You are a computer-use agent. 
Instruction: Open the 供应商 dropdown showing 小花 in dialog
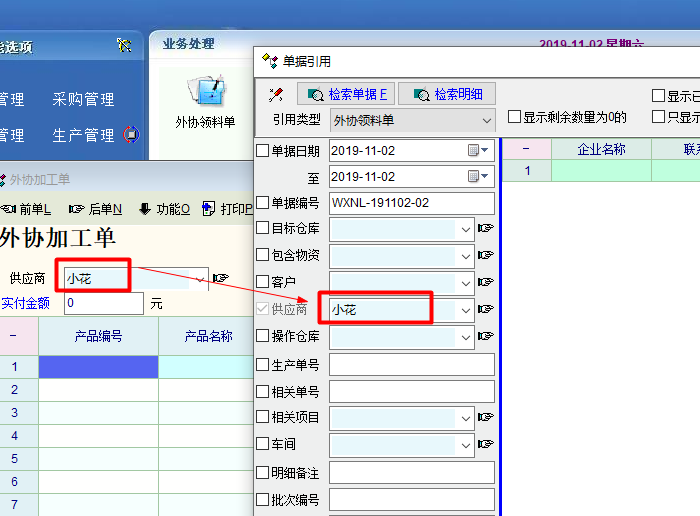tap(466, 310)
